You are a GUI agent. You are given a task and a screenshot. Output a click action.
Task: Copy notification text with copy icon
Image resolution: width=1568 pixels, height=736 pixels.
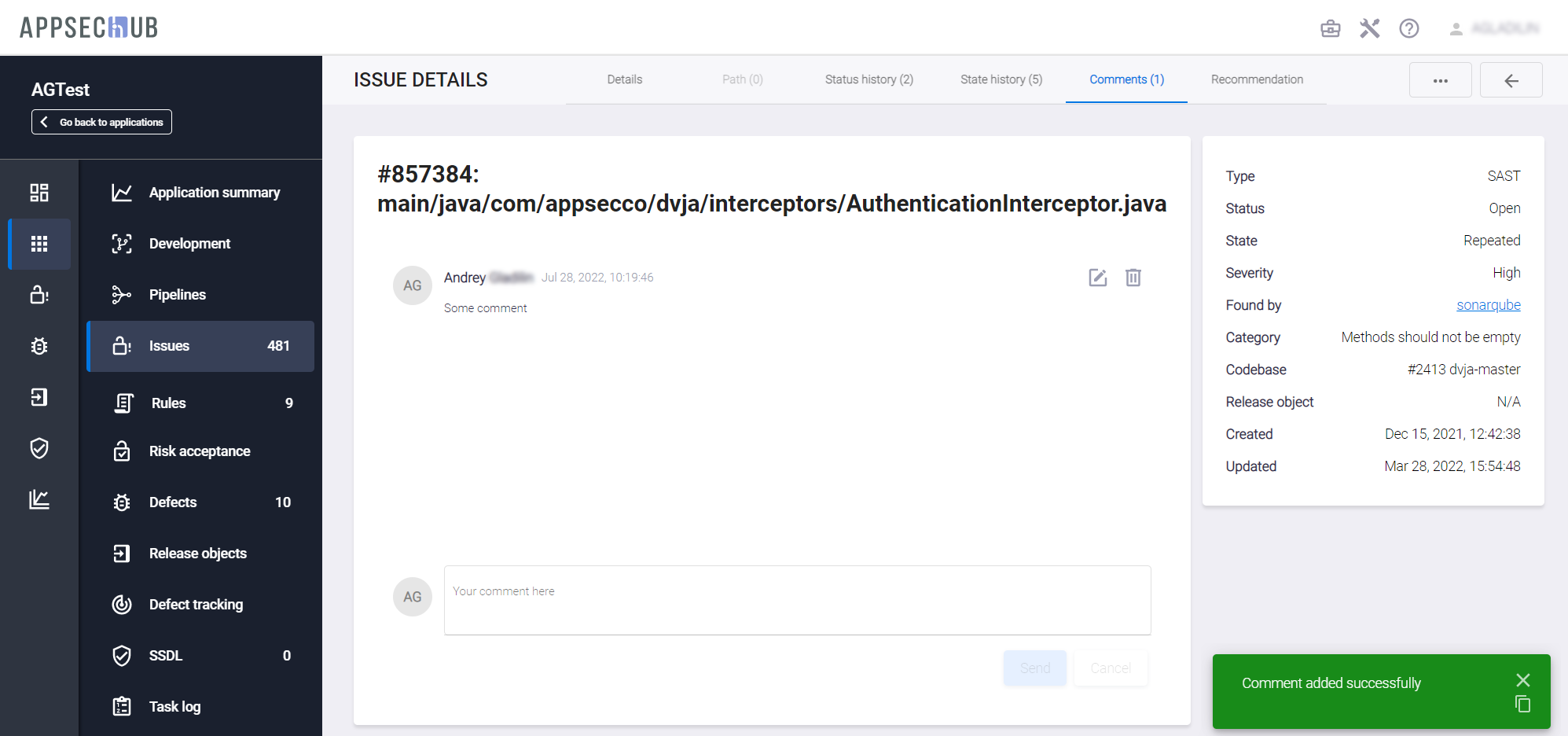1522,704
